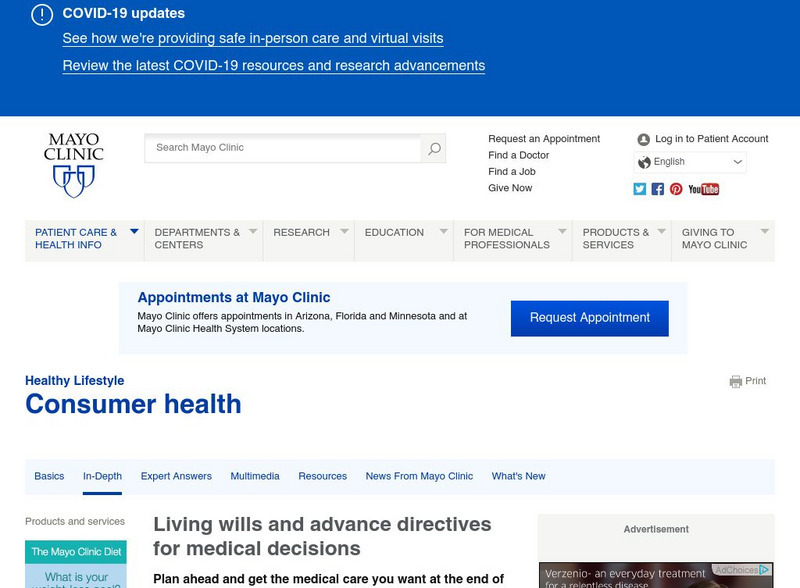Viewport: 800px width, 588px height.
Task: Open PATIENT CARE & HEALTH INFO menu
Action: pyautogui.click(x=80, y=238)
